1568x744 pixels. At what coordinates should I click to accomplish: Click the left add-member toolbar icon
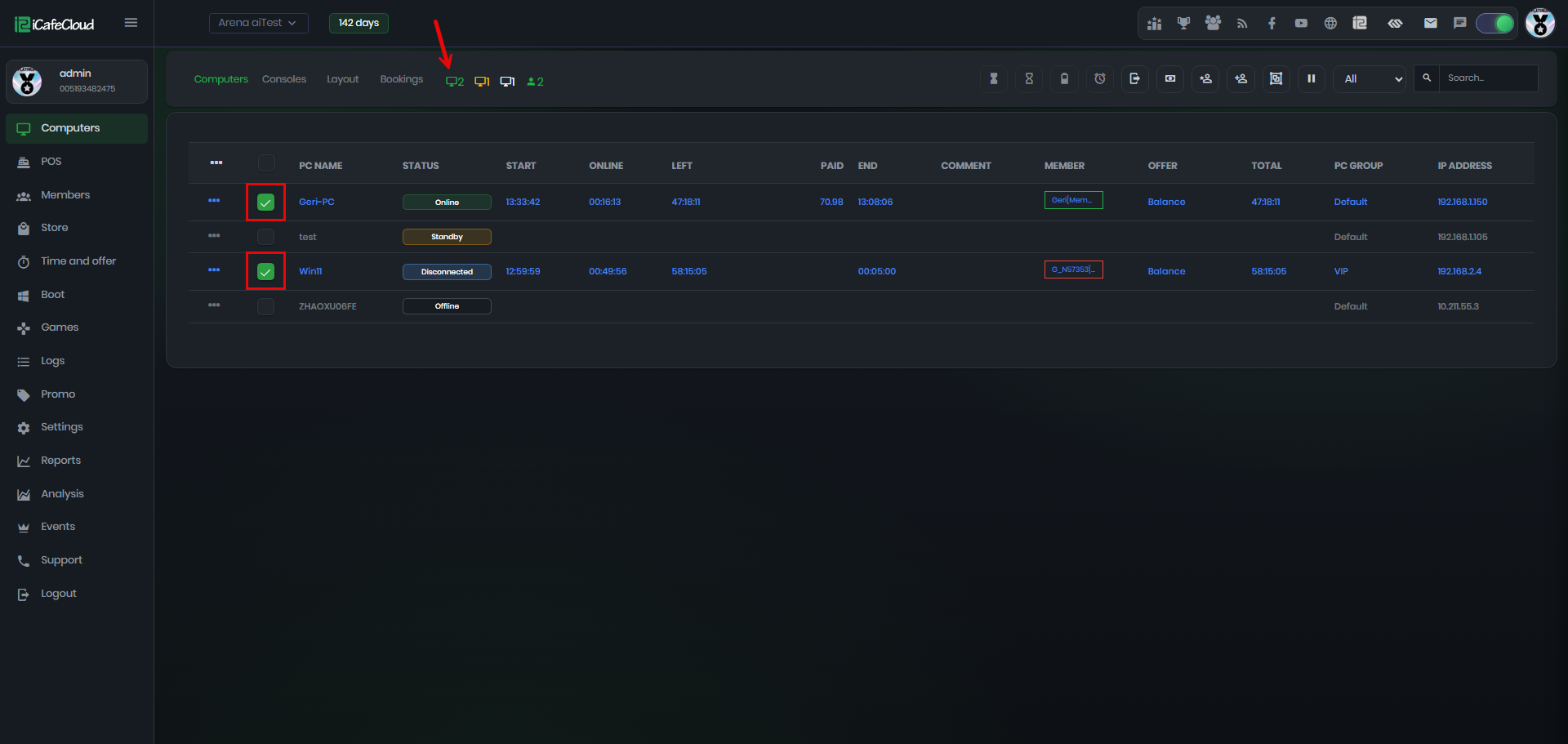[x=1205, y=79]
